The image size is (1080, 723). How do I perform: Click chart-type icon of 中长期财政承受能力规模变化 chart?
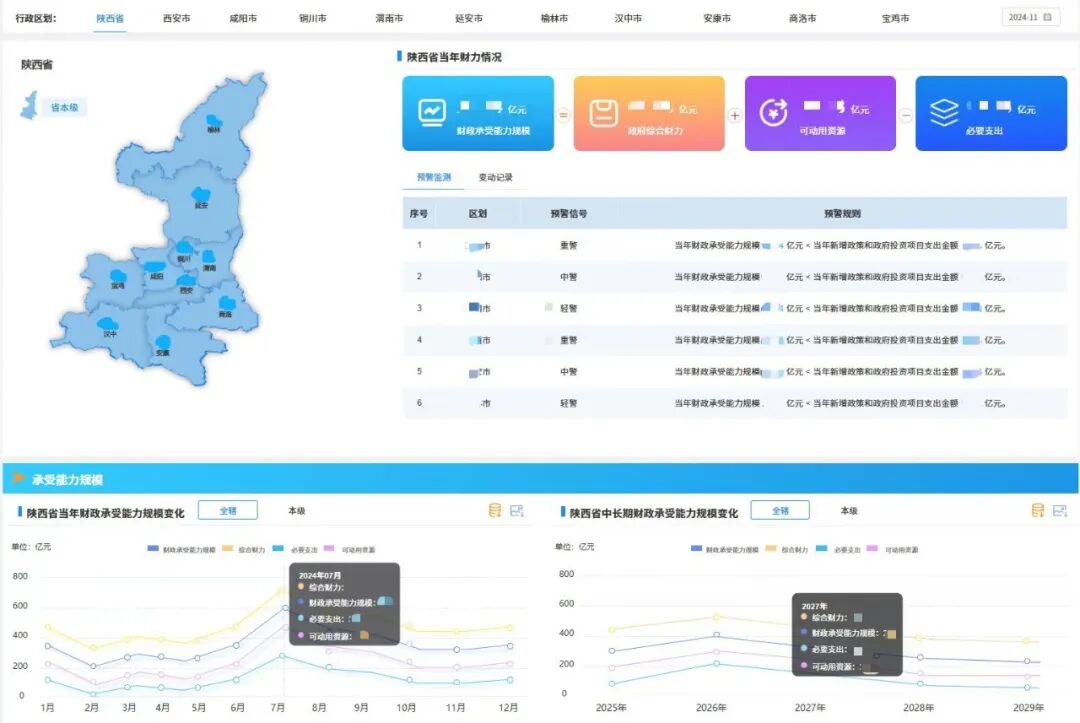tap(1060, 510)
